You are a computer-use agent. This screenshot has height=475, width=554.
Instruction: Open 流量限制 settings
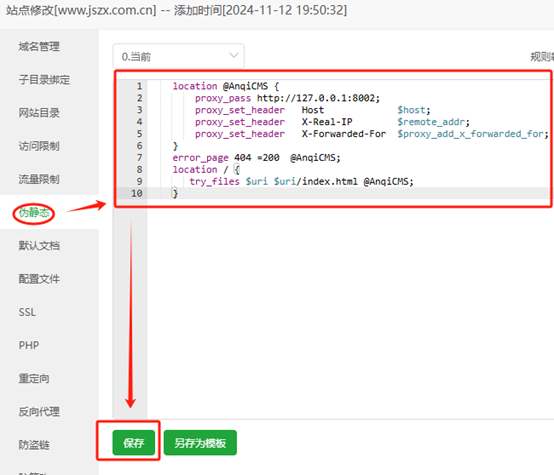tap(39, 179)
